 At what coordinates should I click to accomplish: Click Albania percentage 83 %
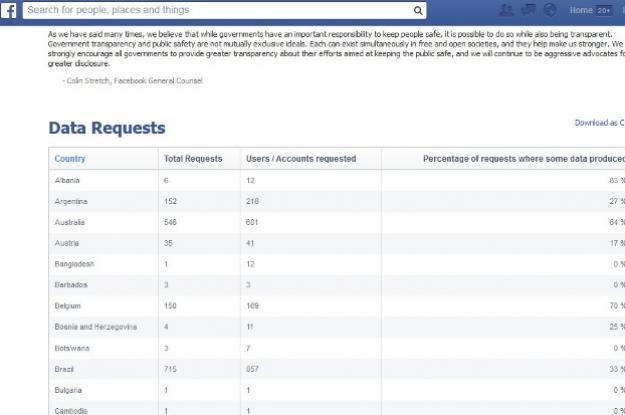point(617,181)
